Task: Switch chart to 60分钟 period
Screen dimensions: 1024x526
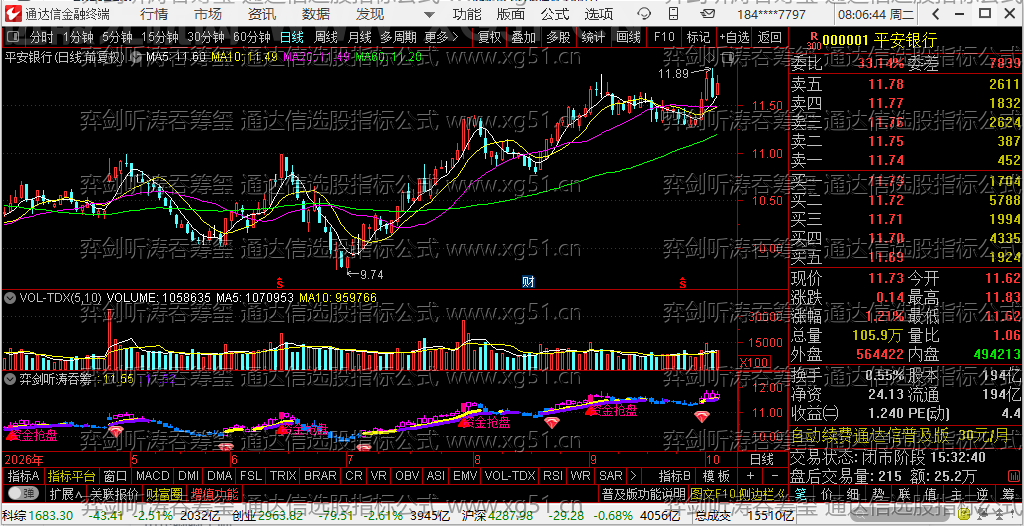Action: [x=251, y=37]
